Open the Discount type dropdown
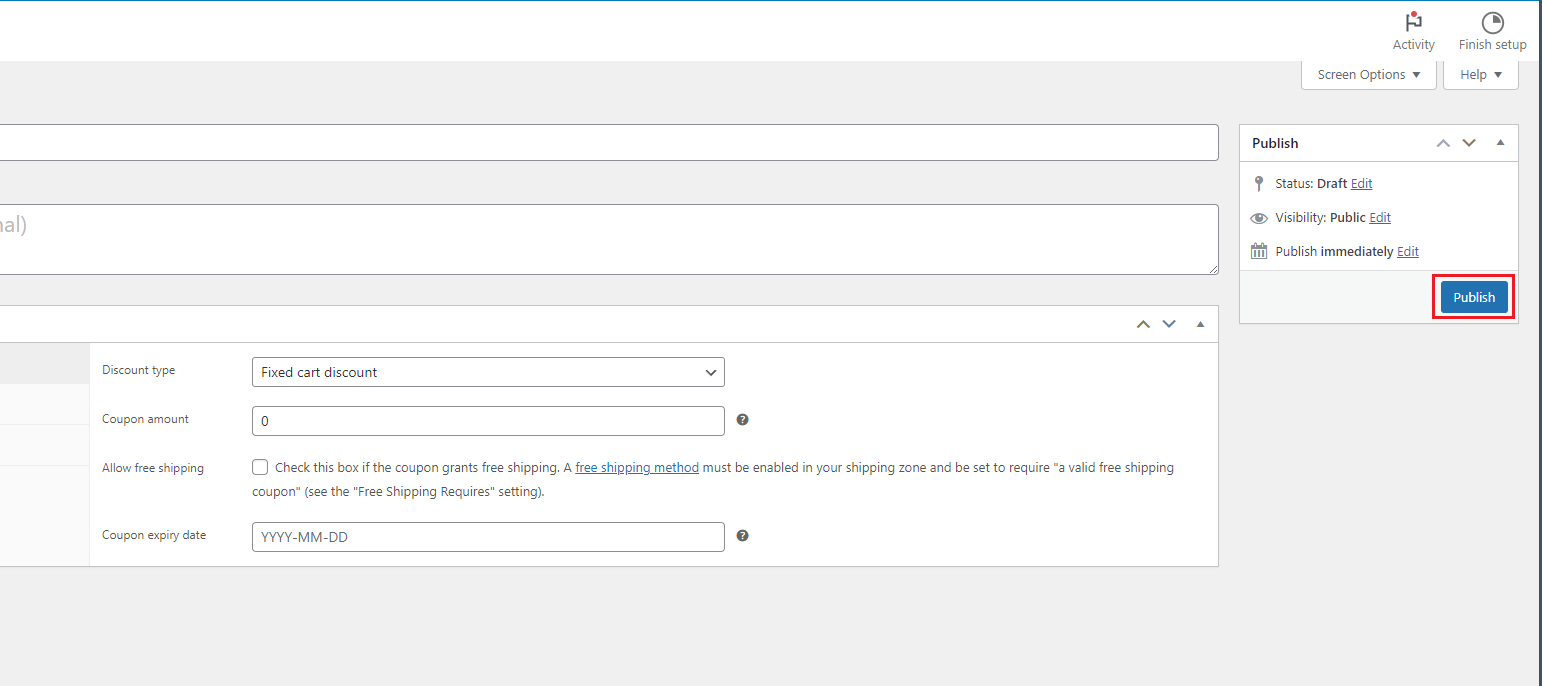1542x686 pixels. point(488,372)
